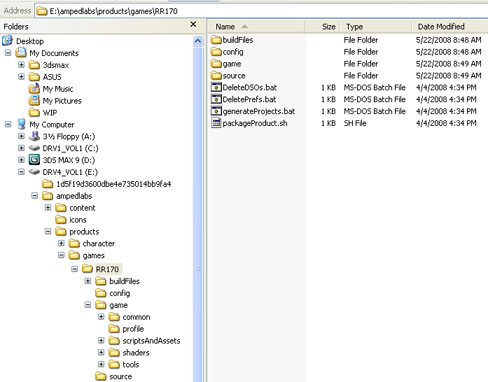Screen dimensions: 488x382
Task: Click the profile folder icon in tree
Action: [x=114, y=329]
